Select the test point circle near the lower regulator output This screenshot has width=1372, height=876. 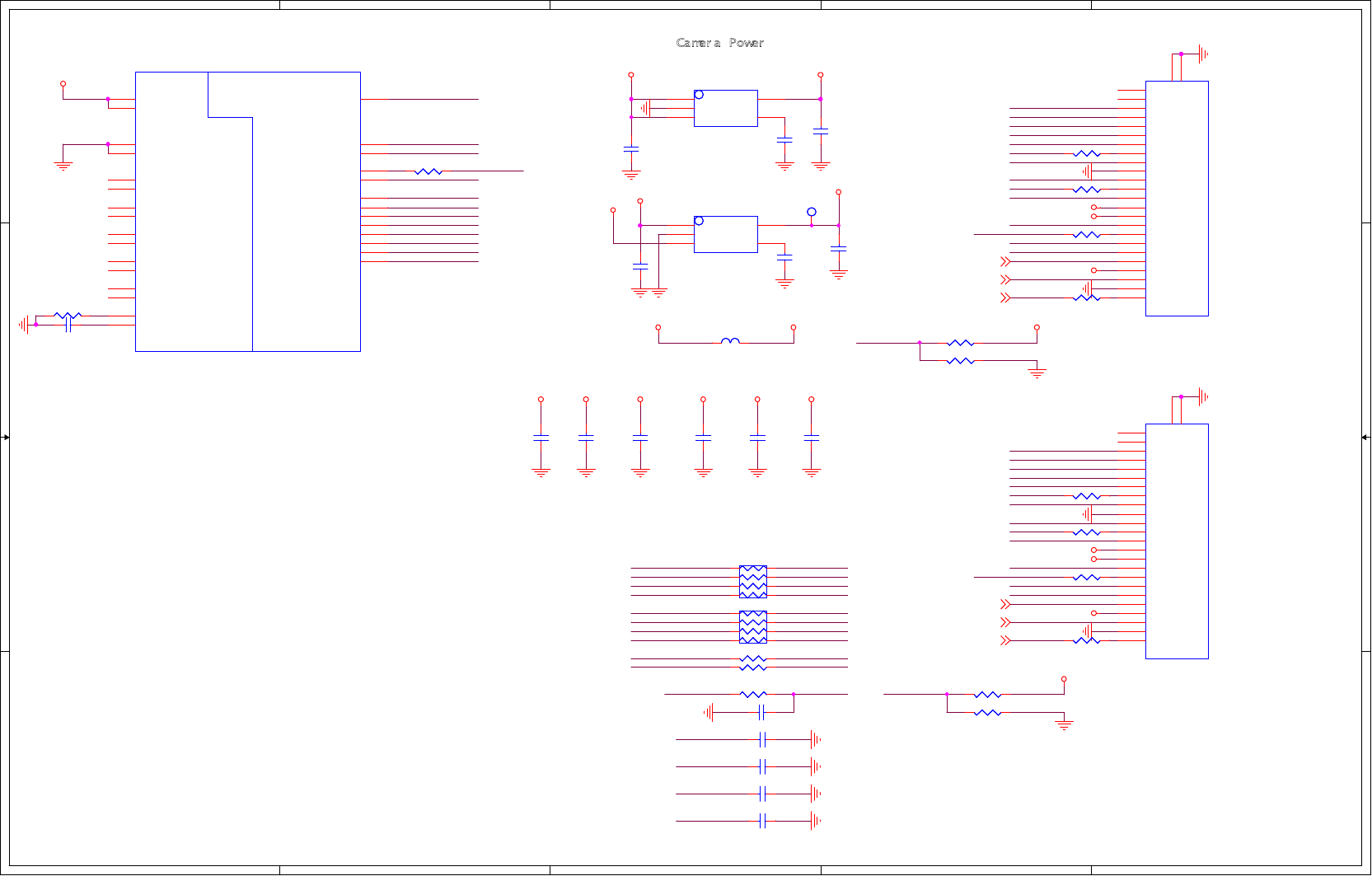pos(812,213)
